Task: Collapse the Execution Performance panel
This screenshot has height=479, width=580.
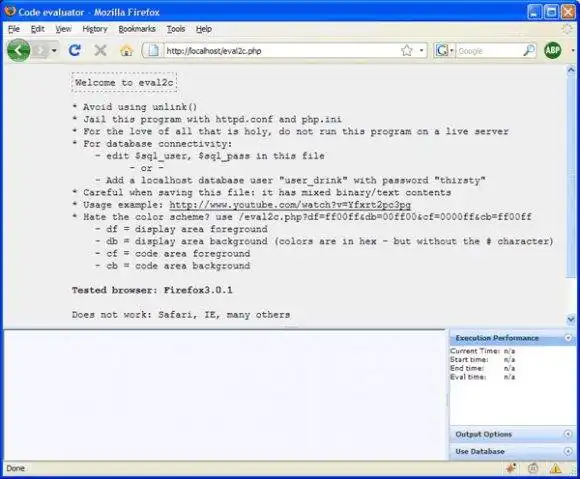Action: [568, 338]
